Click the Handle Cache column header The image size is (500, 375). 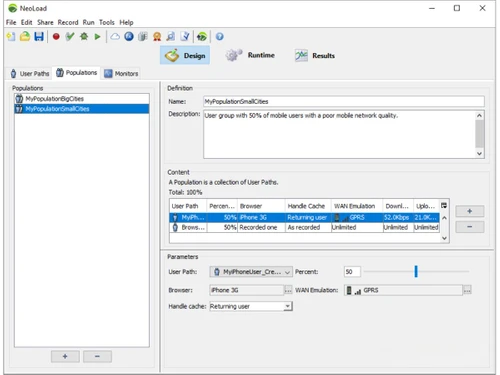[308, 206]
